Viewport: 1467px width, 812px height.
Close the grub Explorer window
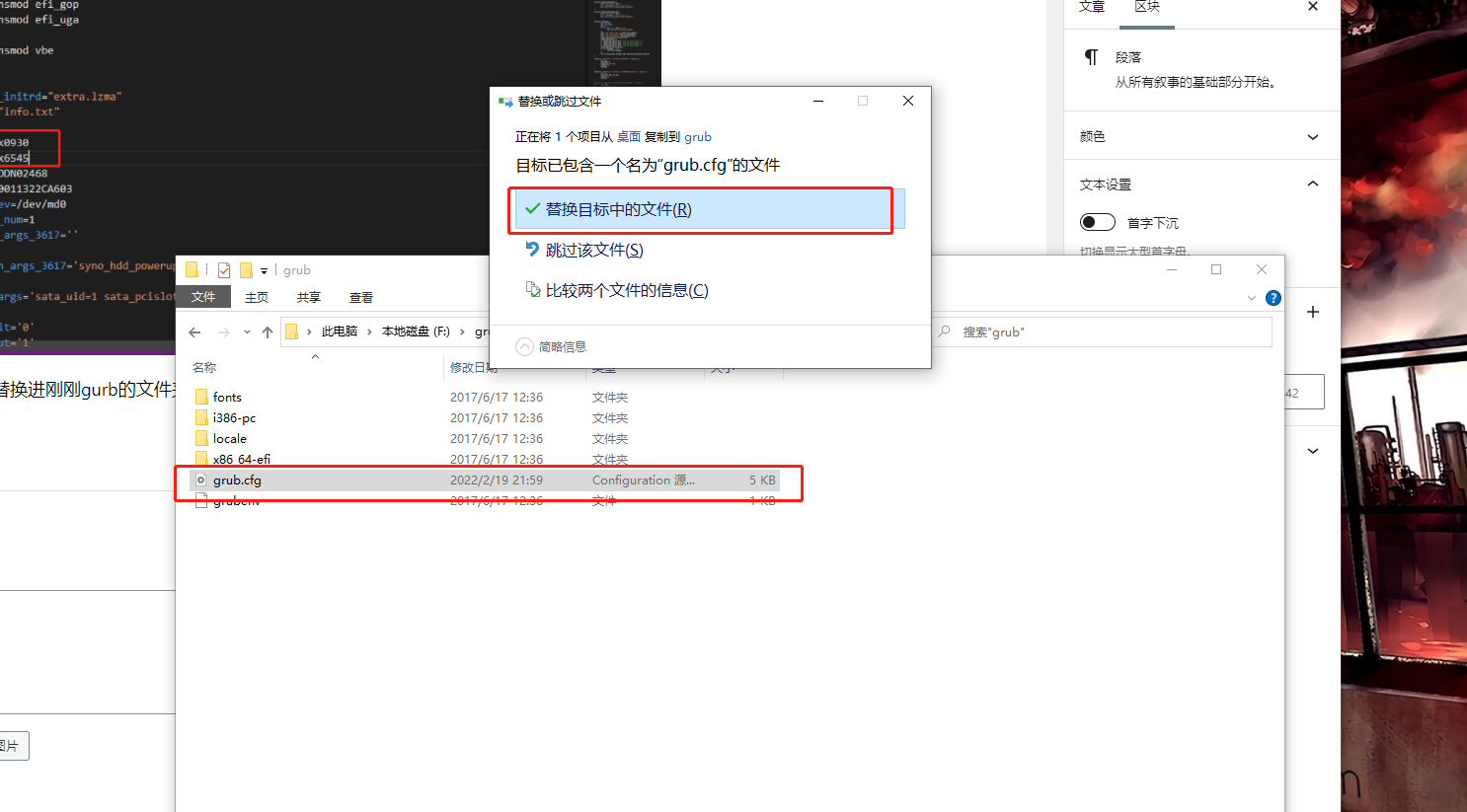[1262, 269]
